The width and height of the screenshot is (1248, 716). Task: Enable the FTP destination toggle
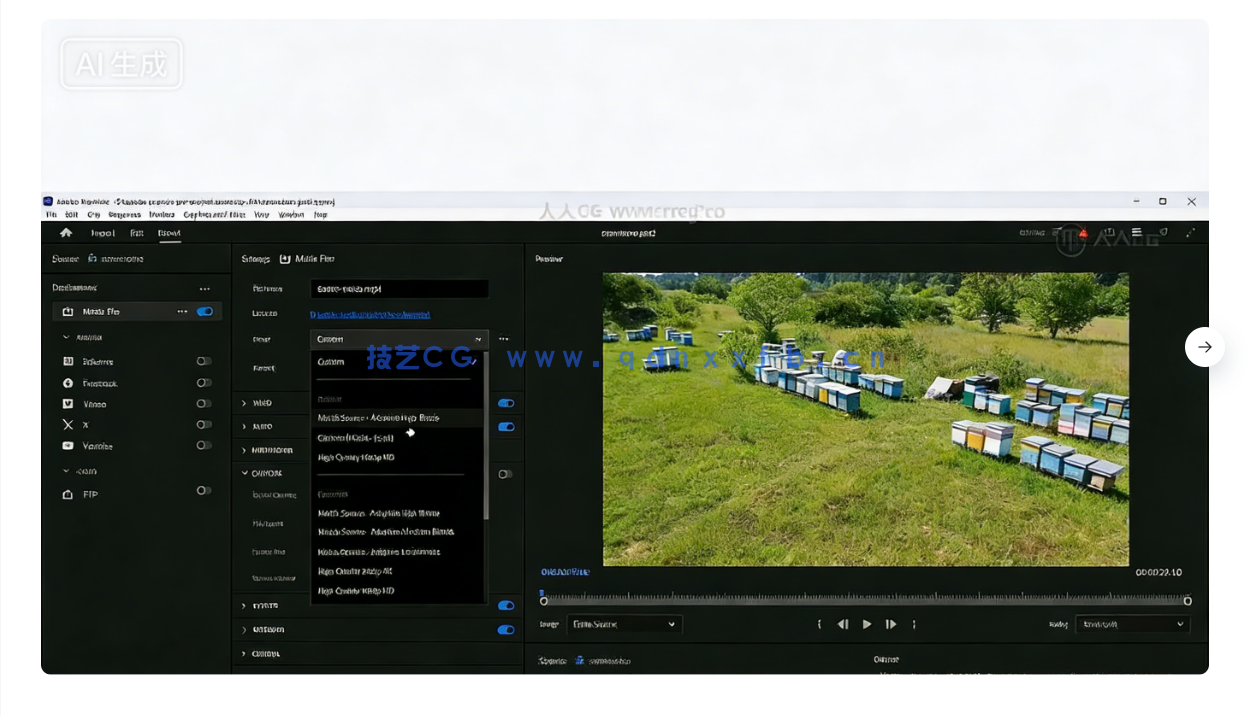pyautogui.click(x=205, y=493)
